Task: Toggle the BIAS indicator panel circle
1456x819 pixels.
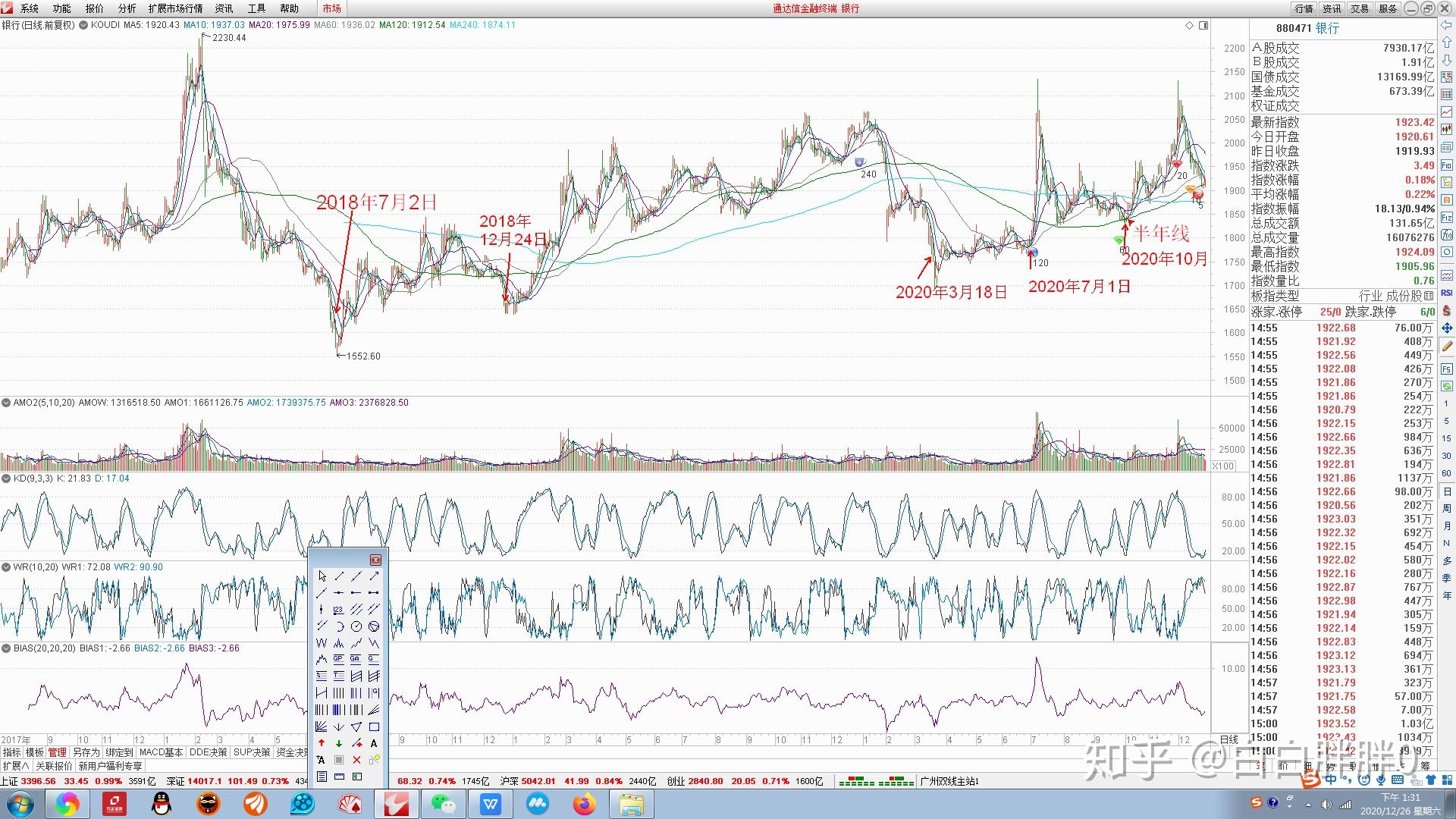Action: coord(6,648)
